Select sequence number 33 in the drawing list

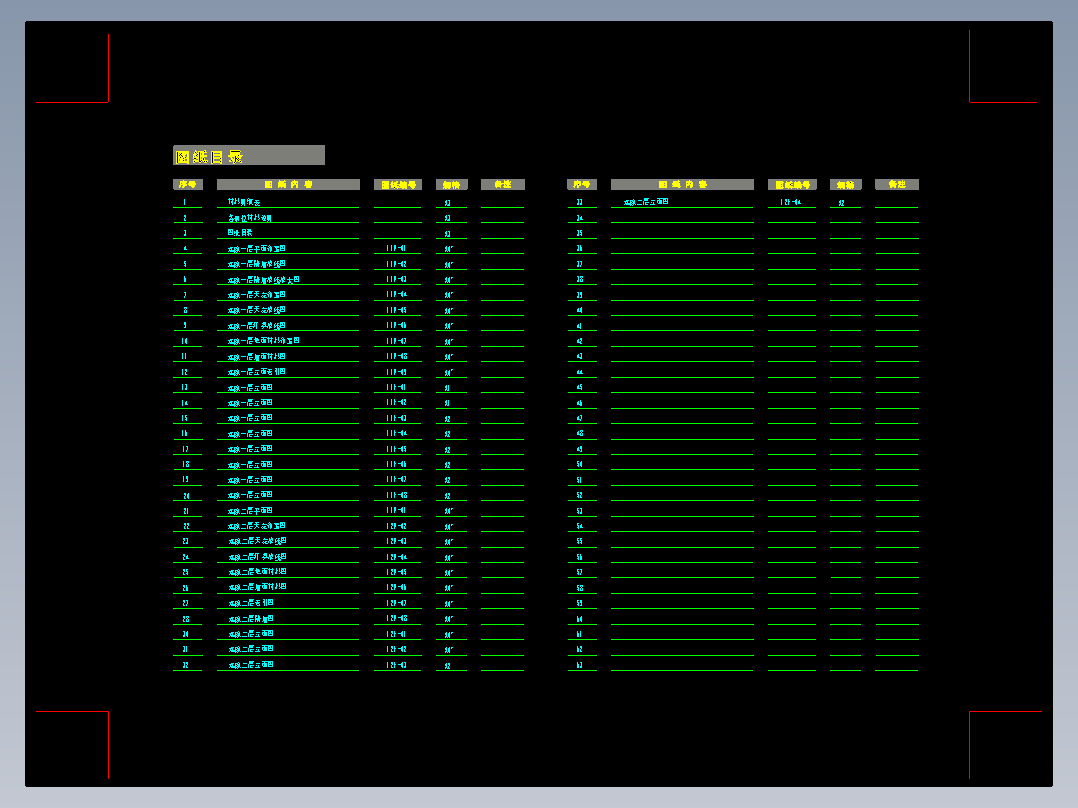pos(580,202)
